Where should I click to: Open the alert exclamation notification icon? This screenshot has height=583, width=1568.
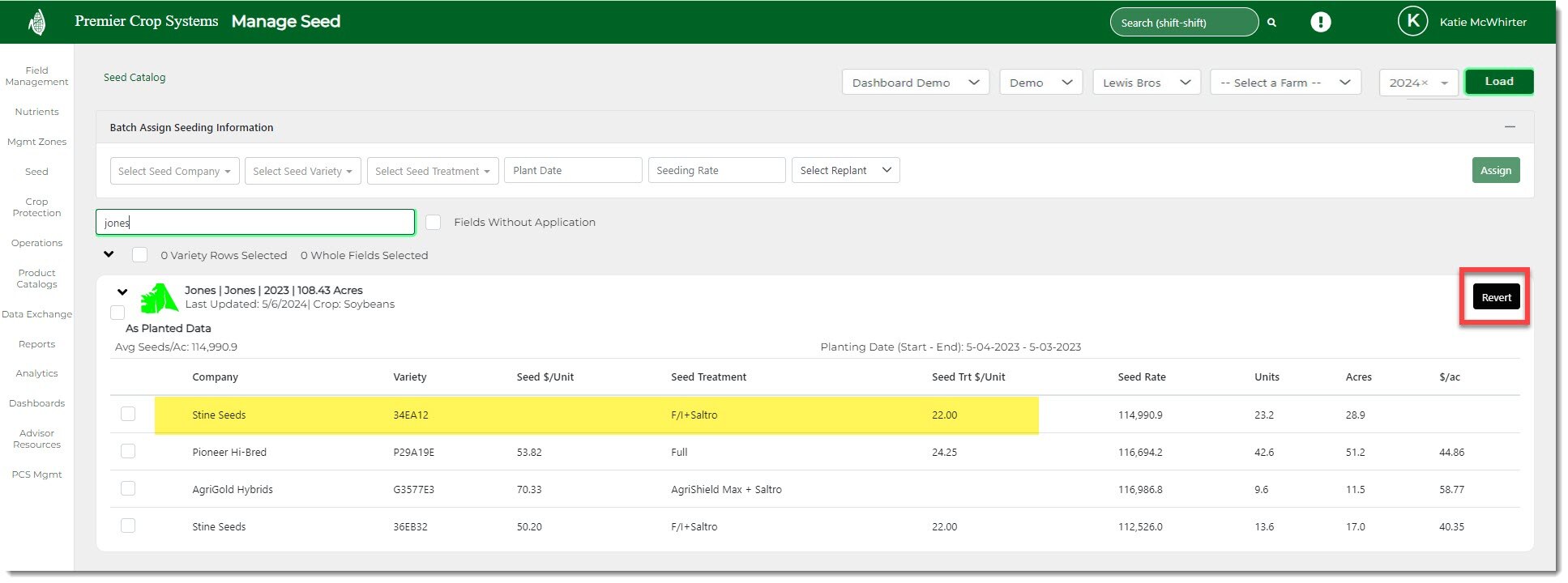[1321, 22]
